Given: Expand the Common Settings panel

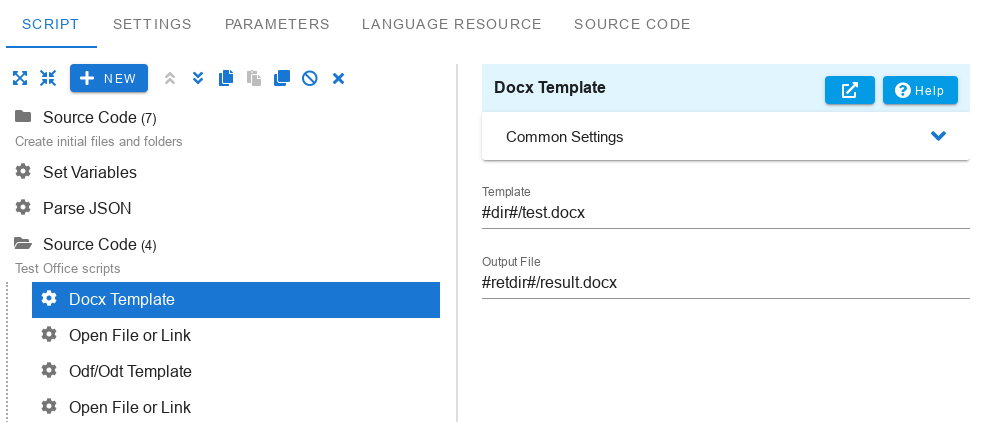Looking at the screenshot, I should tap(938, 136).
